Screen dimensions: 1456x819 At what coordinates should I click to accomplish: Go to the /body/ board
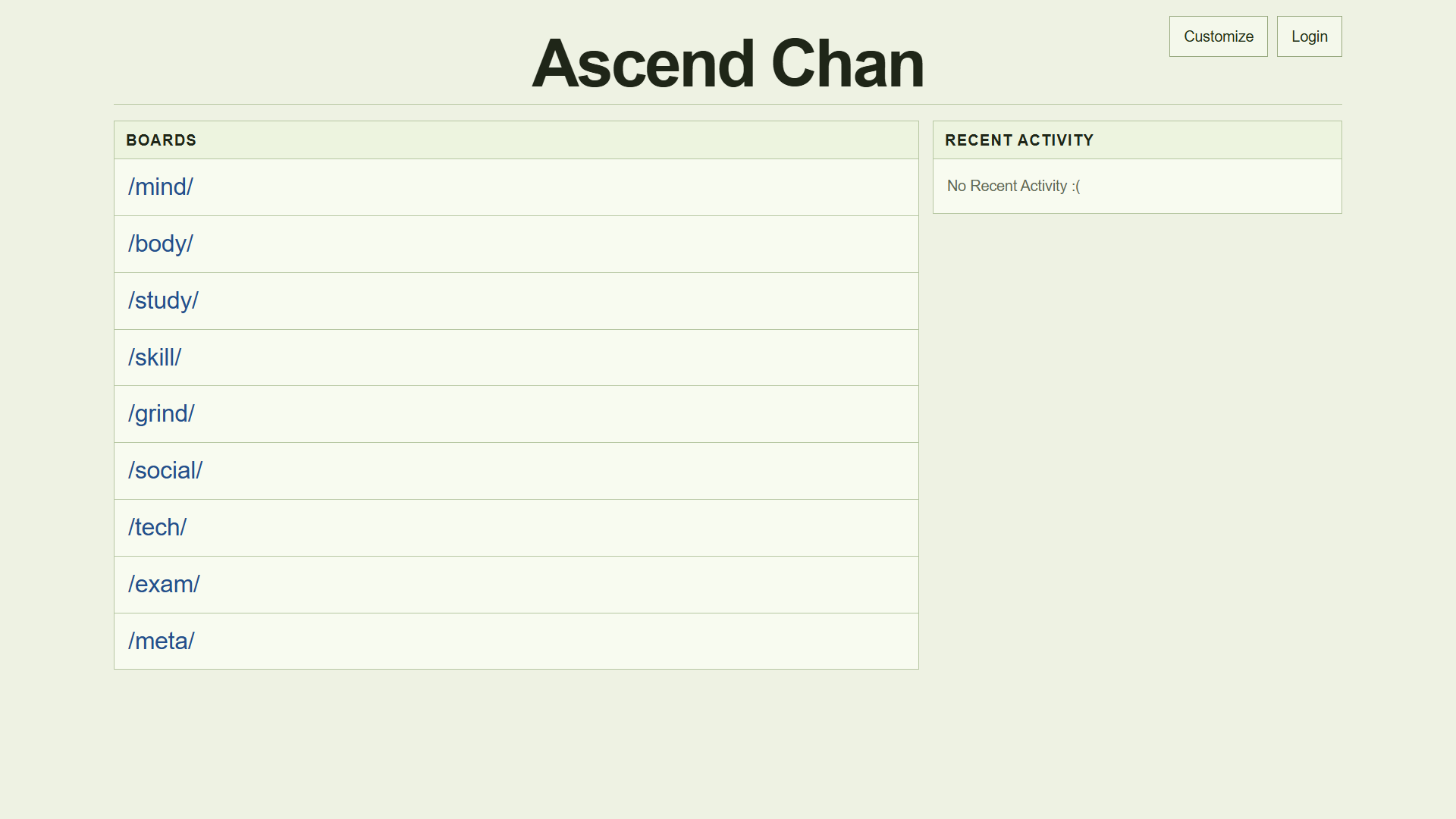tap(161, 244)
